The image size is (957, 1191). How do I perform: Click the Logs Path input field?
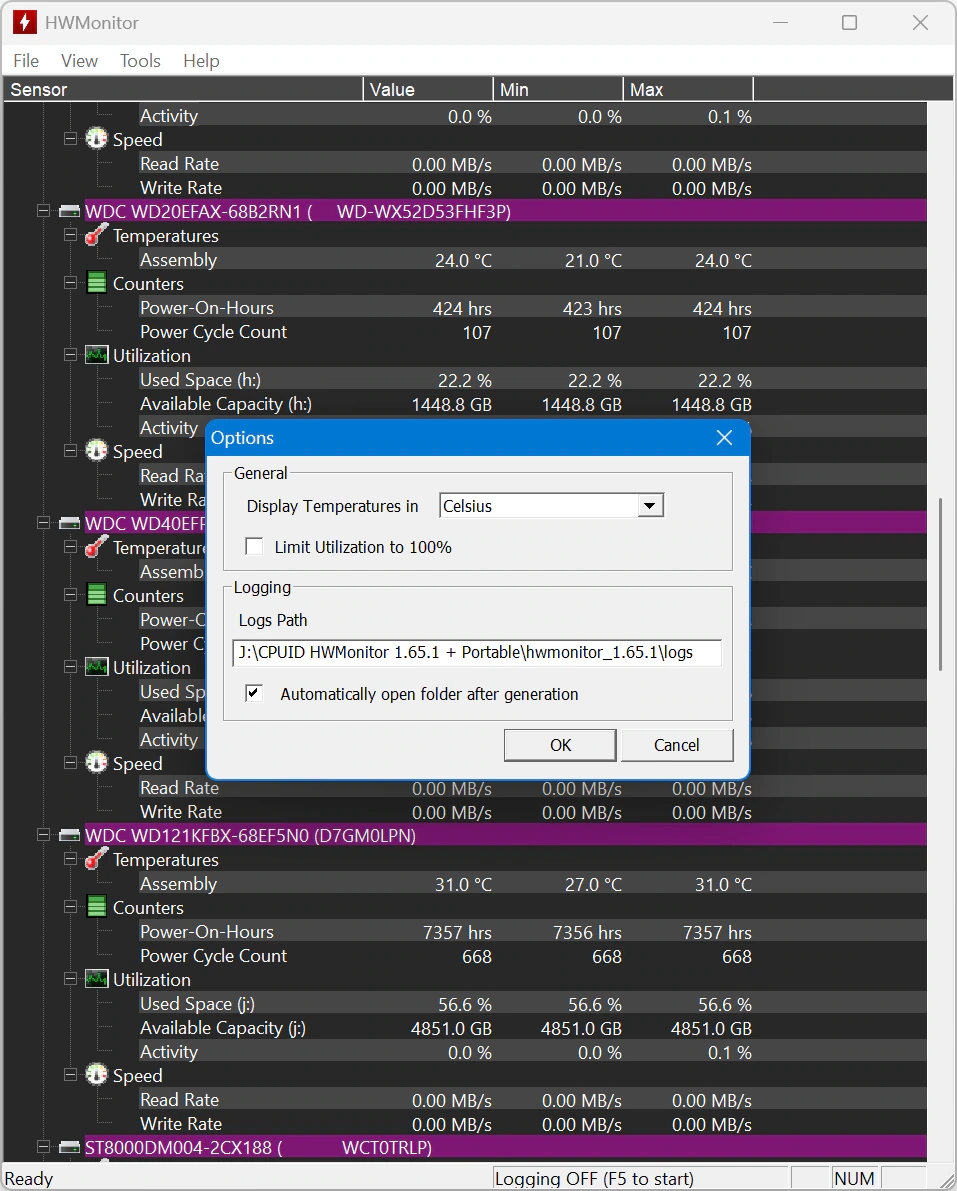pos(477,652)
